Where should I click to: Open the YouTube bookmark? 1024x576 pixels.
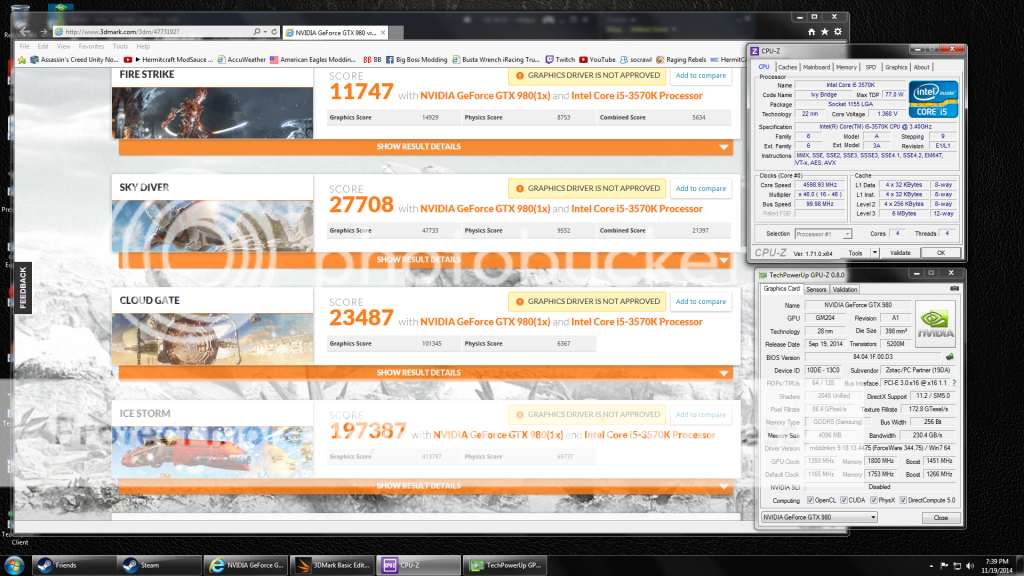[598, 59]
